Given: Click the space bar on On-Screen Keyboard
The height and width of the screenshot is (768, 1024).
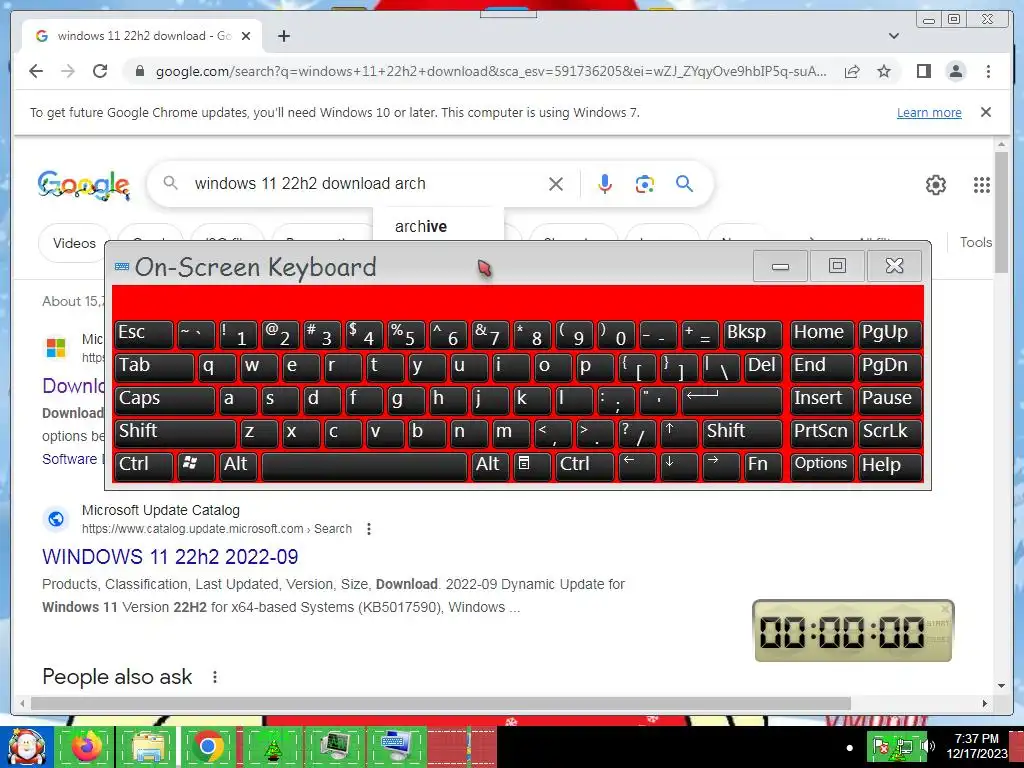Looking at the screenshot, I should (x=364, y=465).
